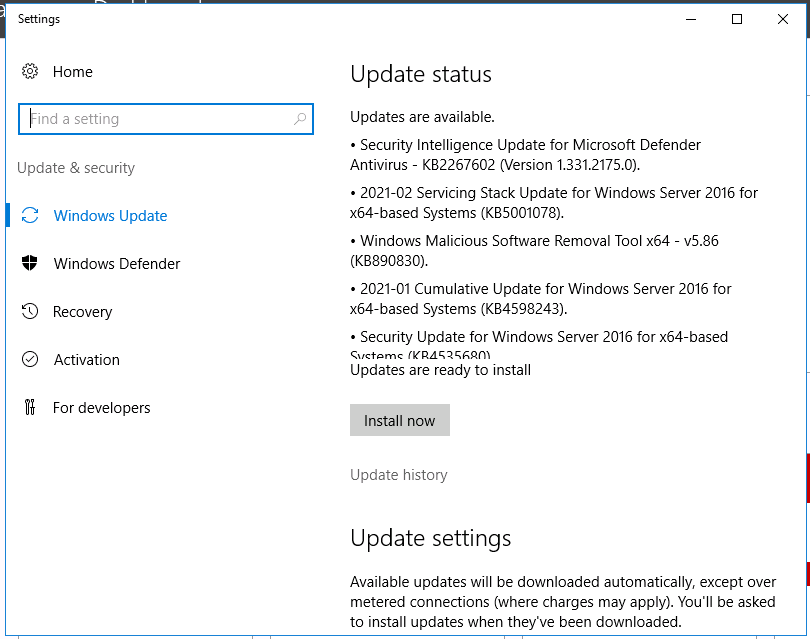Select the KB2267602 Security Intelligence Update entry
Viewport: 810px width, 639px height.
pos(525,154)
